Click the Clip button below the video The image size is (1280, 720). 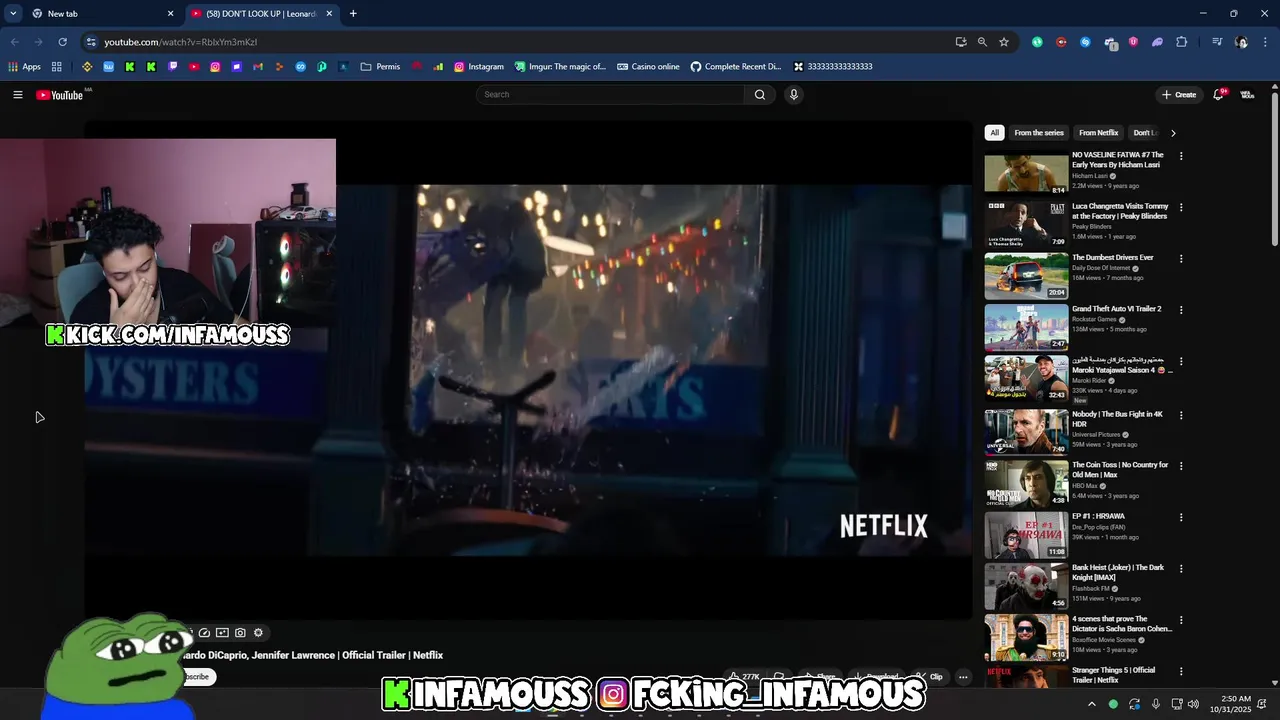930,677
